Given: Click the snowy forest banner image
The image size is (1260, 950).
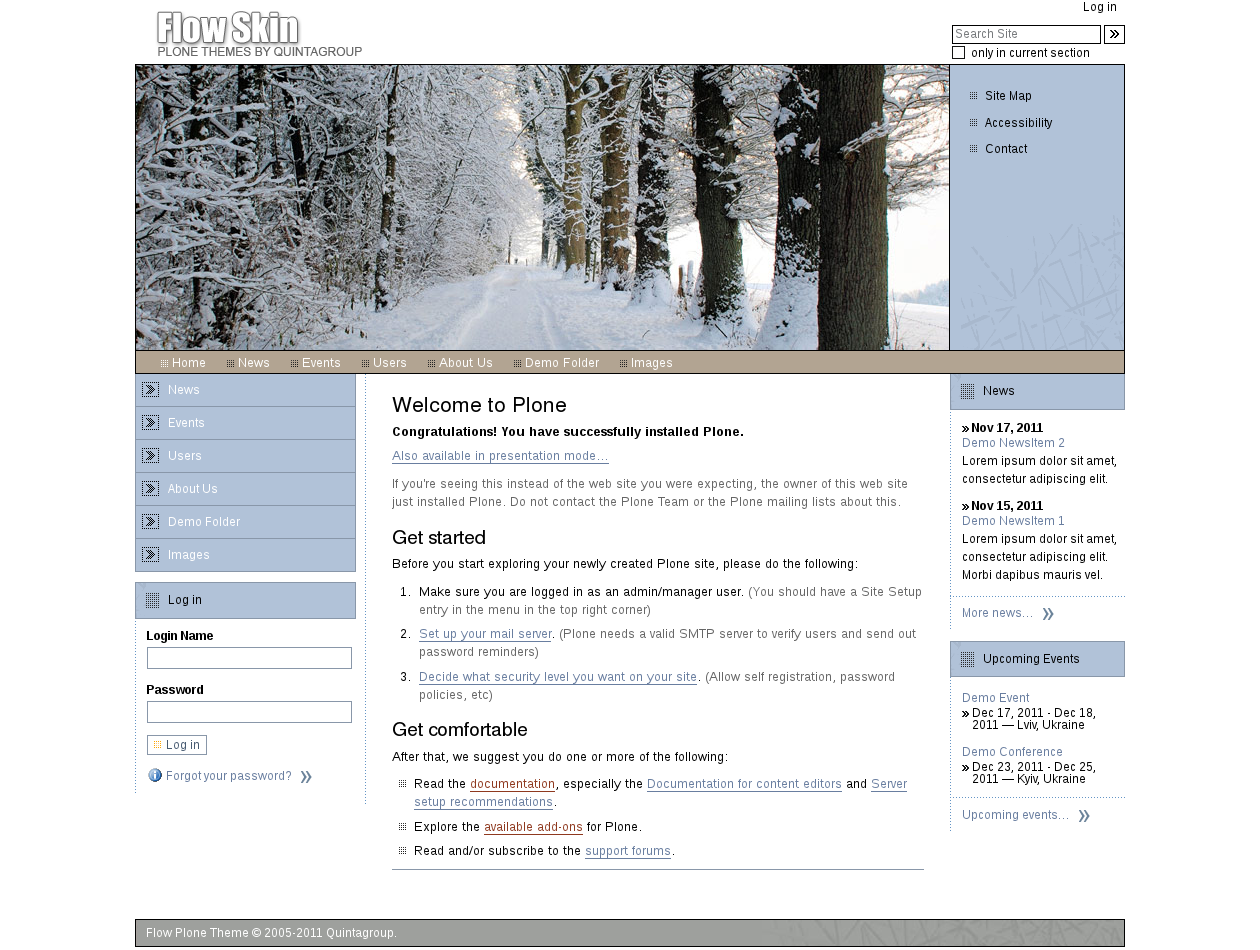Looking at the screenshot, I should (542, 207).
